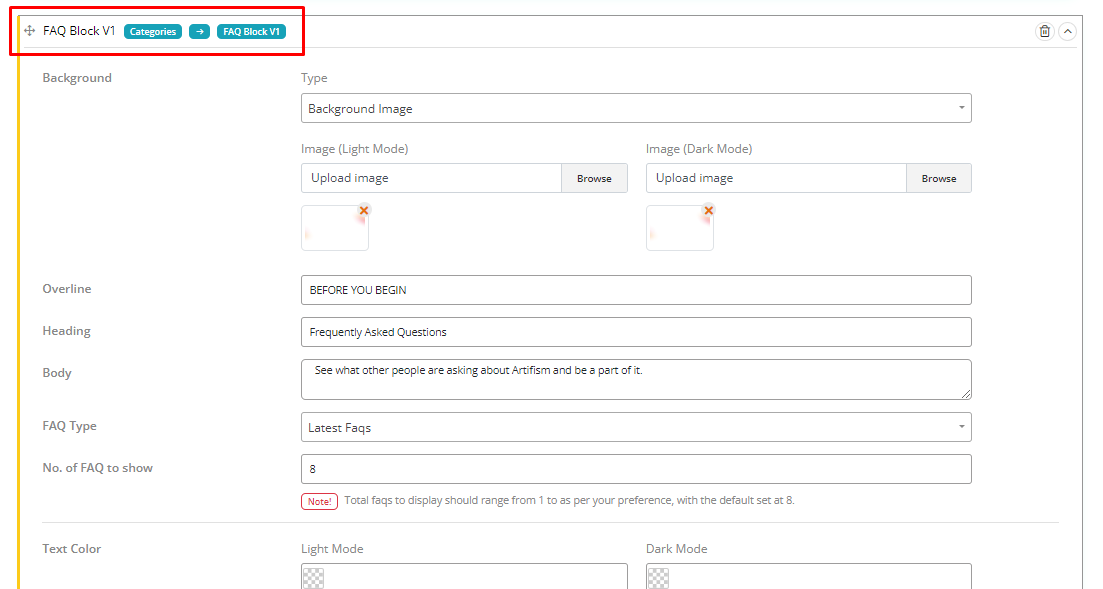
Task: Click the teal FAQ Block V1 badge
Action: click(x=251, y=31)
